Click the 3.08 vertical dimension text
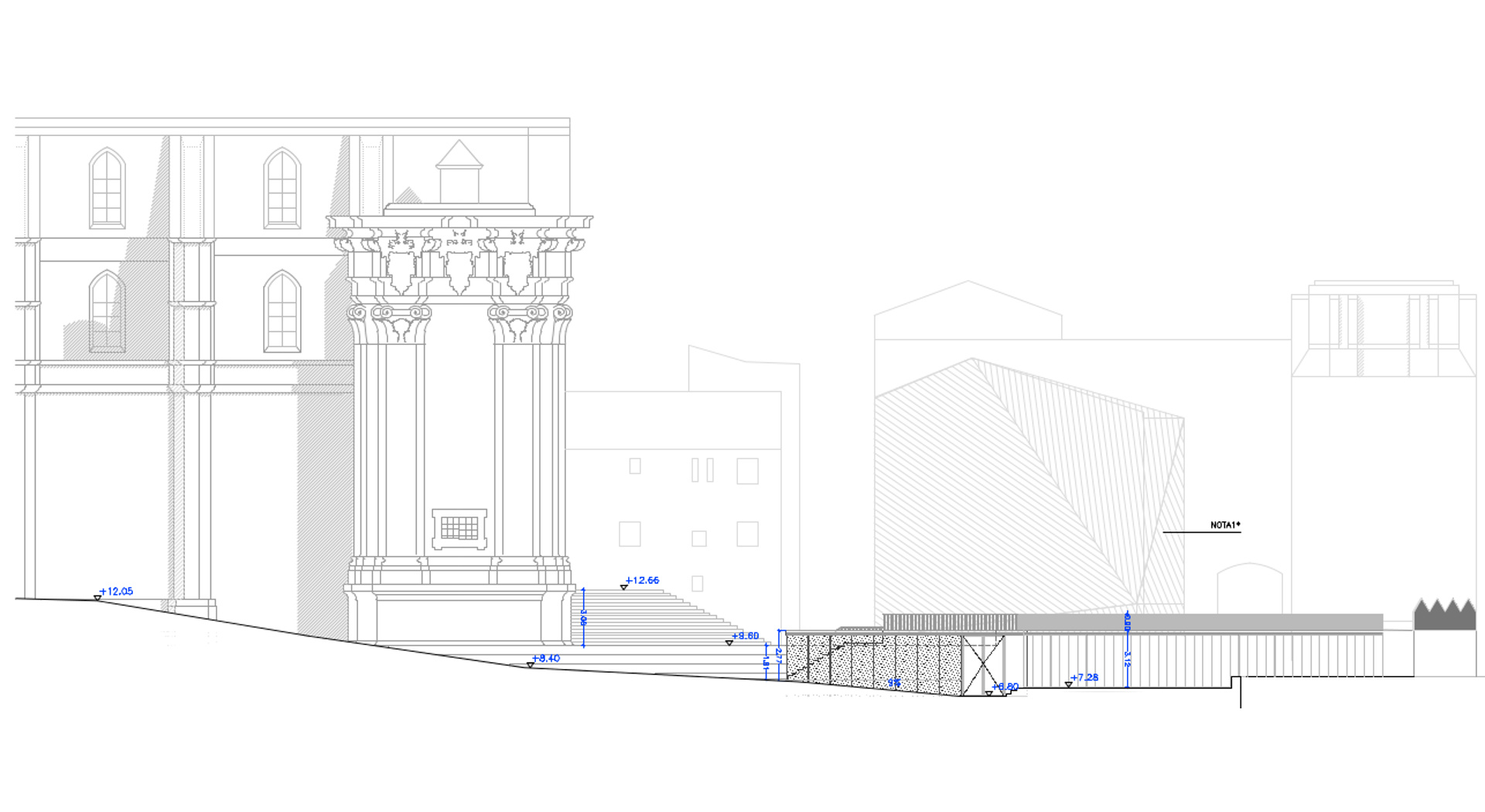This screenshot has width=1485, height=812. [x=583, y=617]
